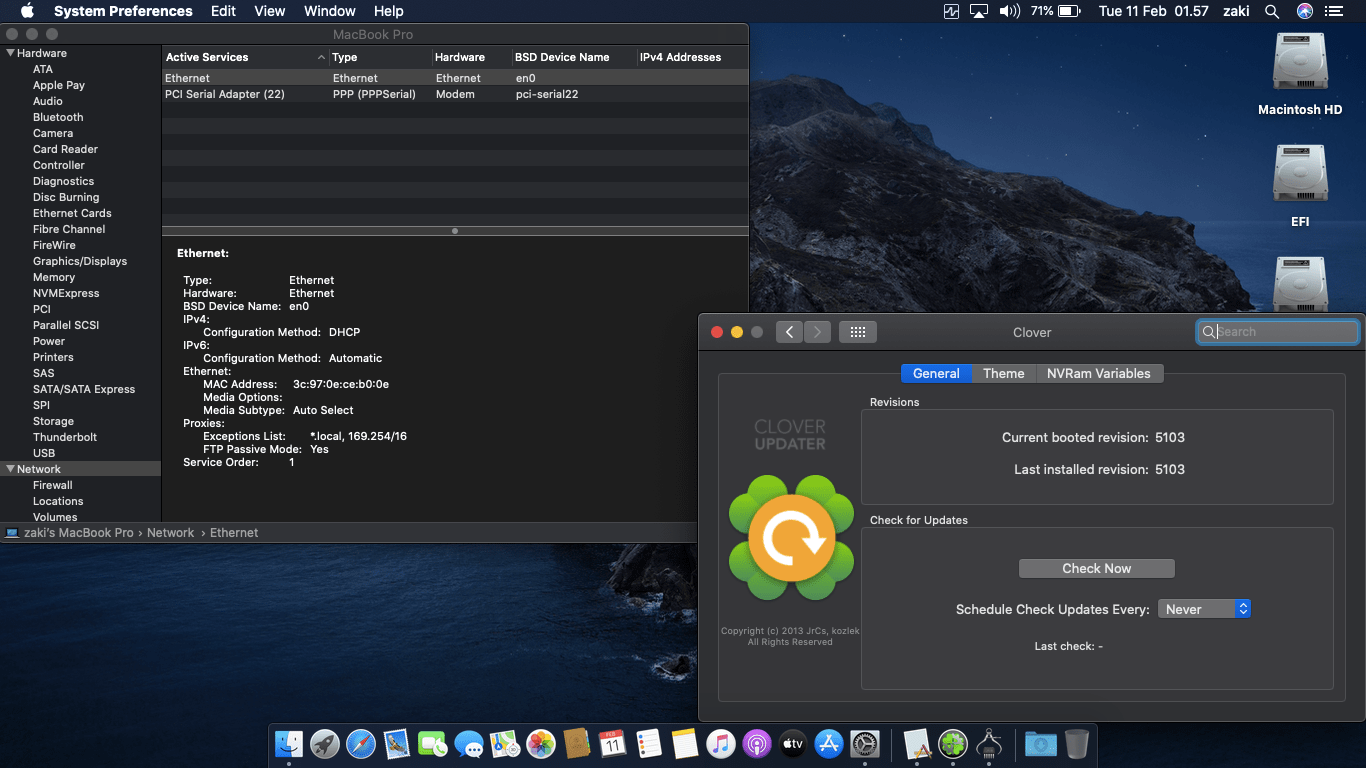Click the Spotlight search magnifier in menu bar
This screenshot has height=768, width=1366.
[x=1272, y=11]
